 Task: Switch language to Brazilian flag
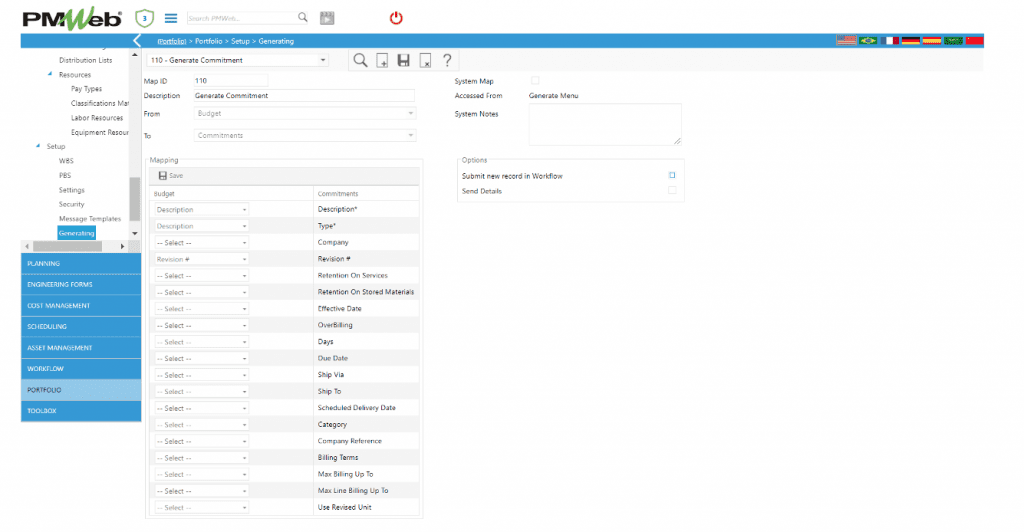(868, 40)
